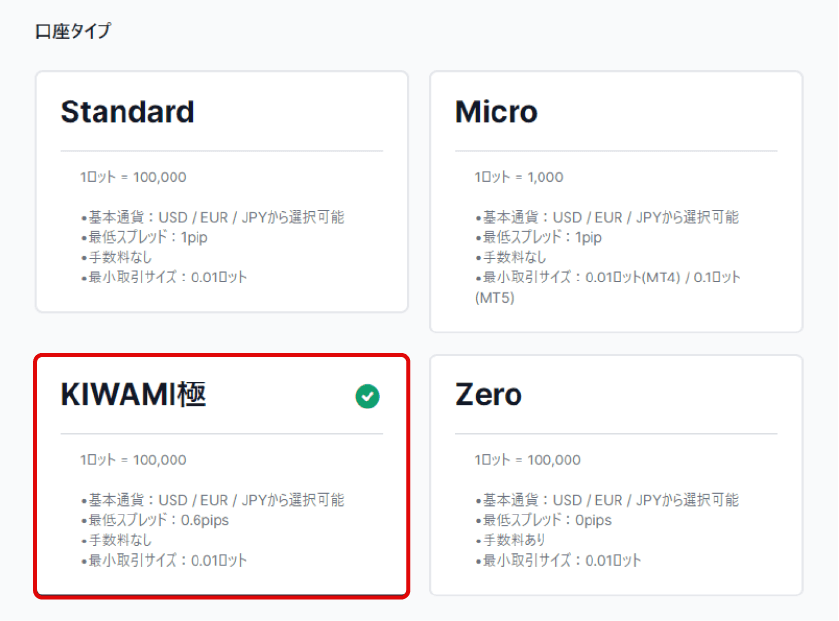The height and width of the screenshot is (621, 839).
Task: Select the Zero account type card
Action: (616, 475)
